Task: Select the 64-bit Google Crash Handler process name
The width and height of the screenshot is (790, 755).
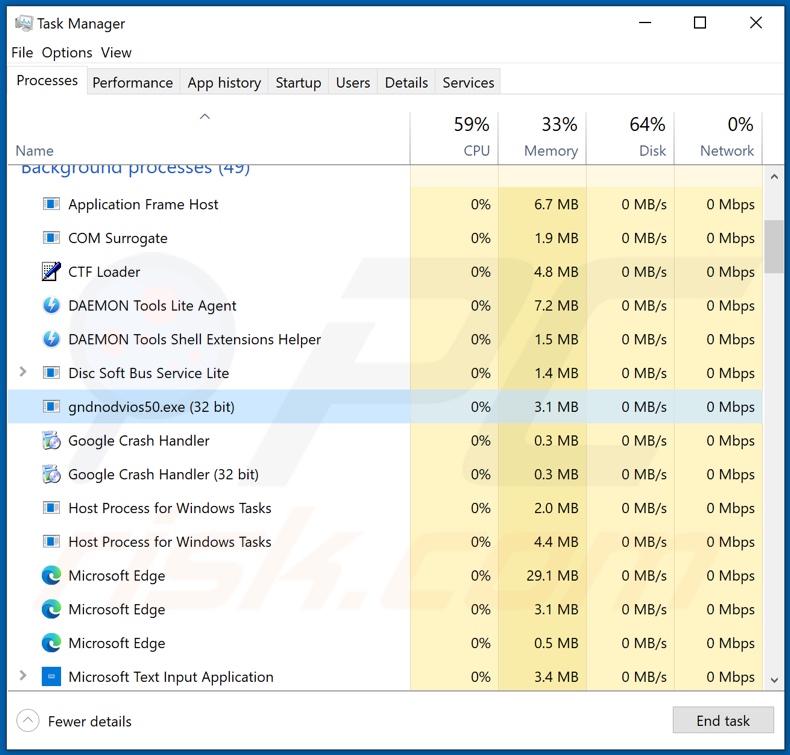Action: point(139,441)
